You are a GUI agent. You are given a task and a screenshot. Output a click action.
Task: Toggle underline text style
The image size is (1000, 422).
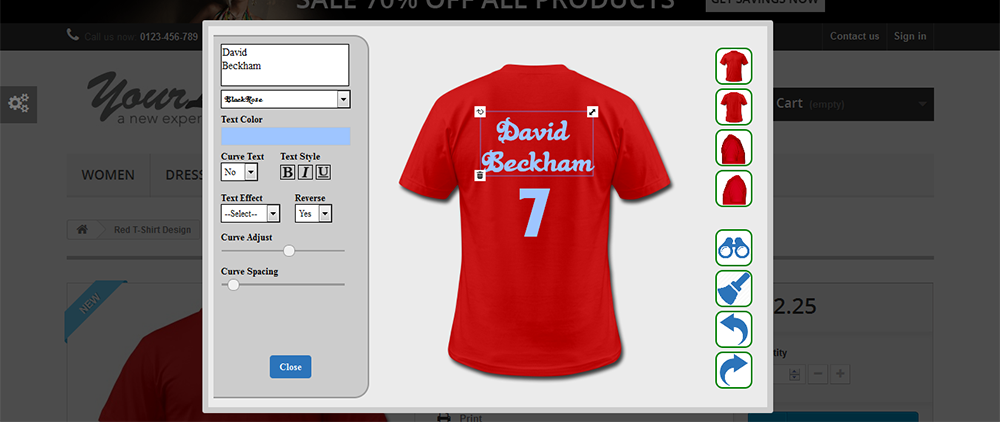click(x=323, y=172)
